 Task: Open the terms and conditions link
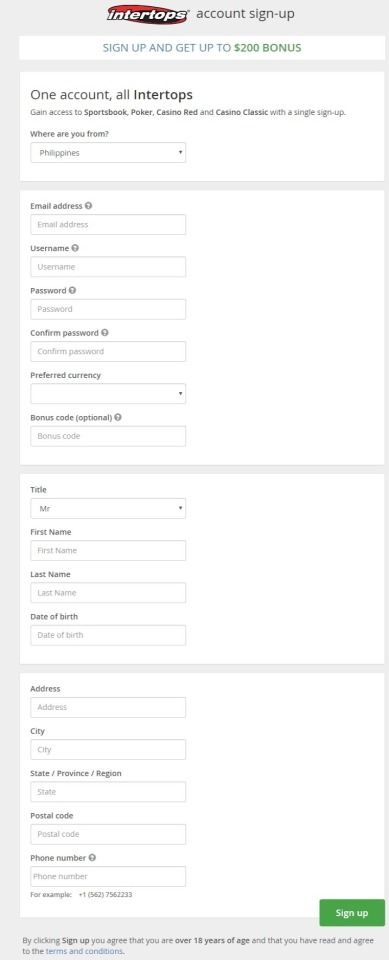[x=85, y=951]
